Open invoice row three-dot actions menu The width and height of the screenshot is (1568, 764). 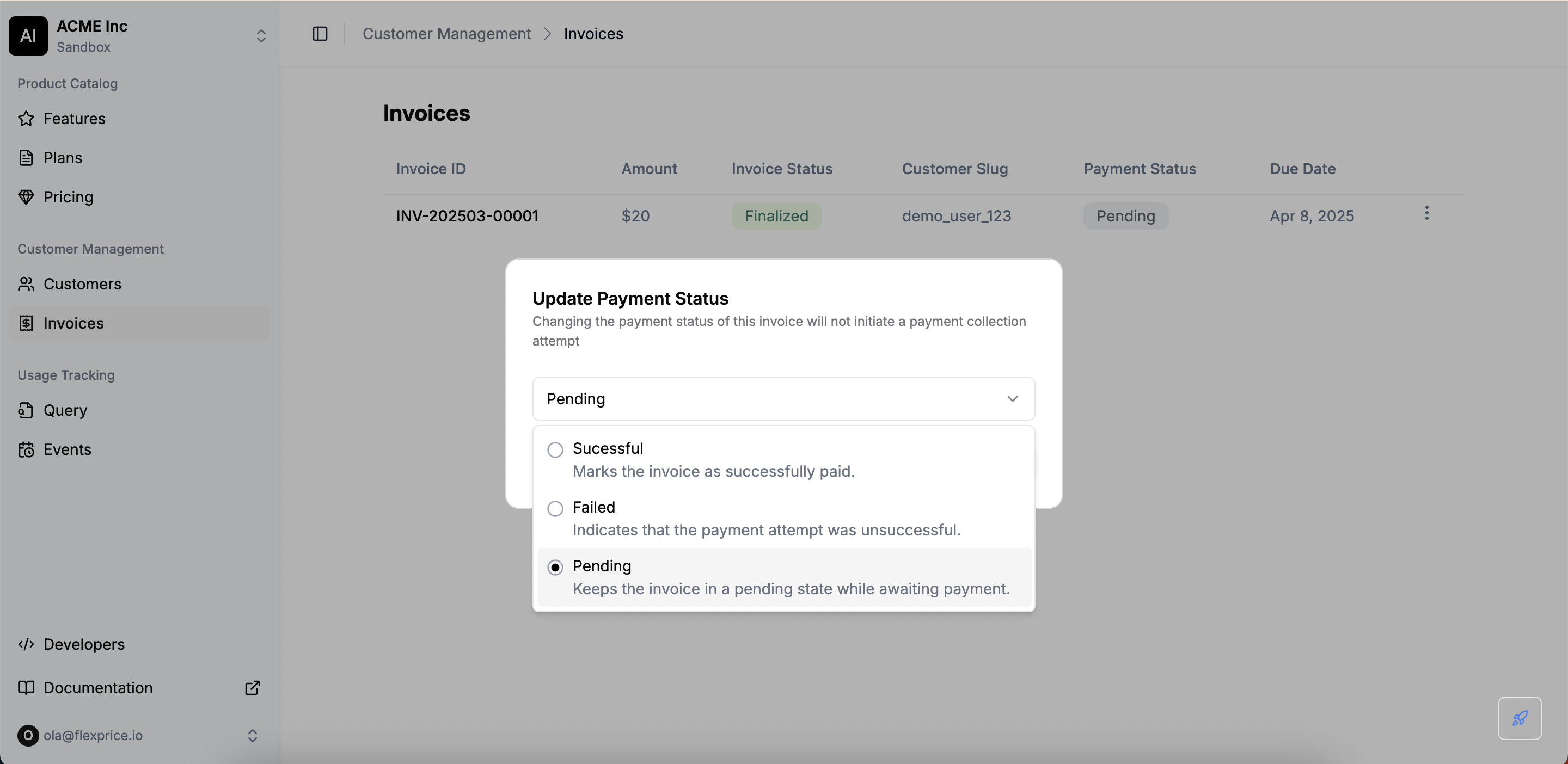point(1426,213)
